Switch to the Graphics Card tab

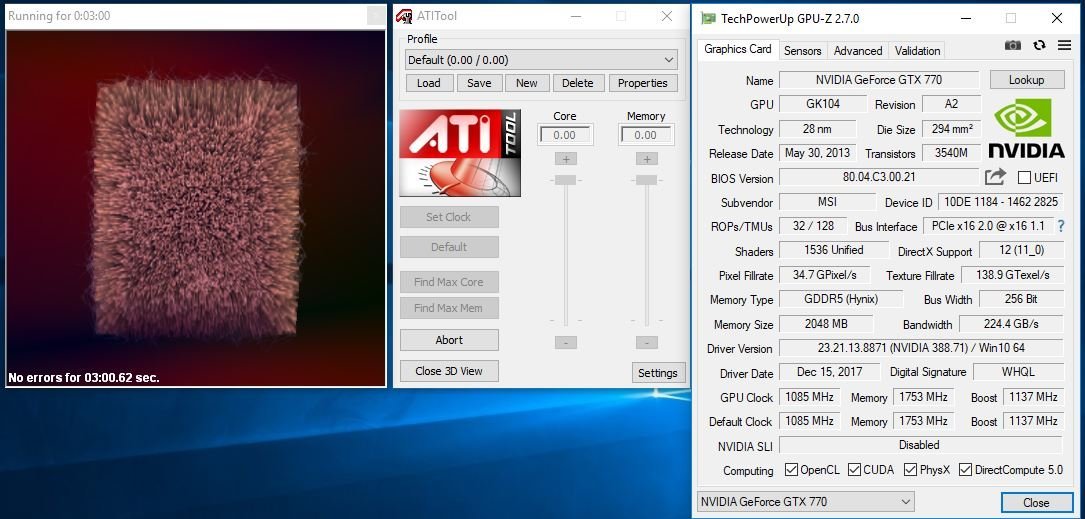[738, 49]
